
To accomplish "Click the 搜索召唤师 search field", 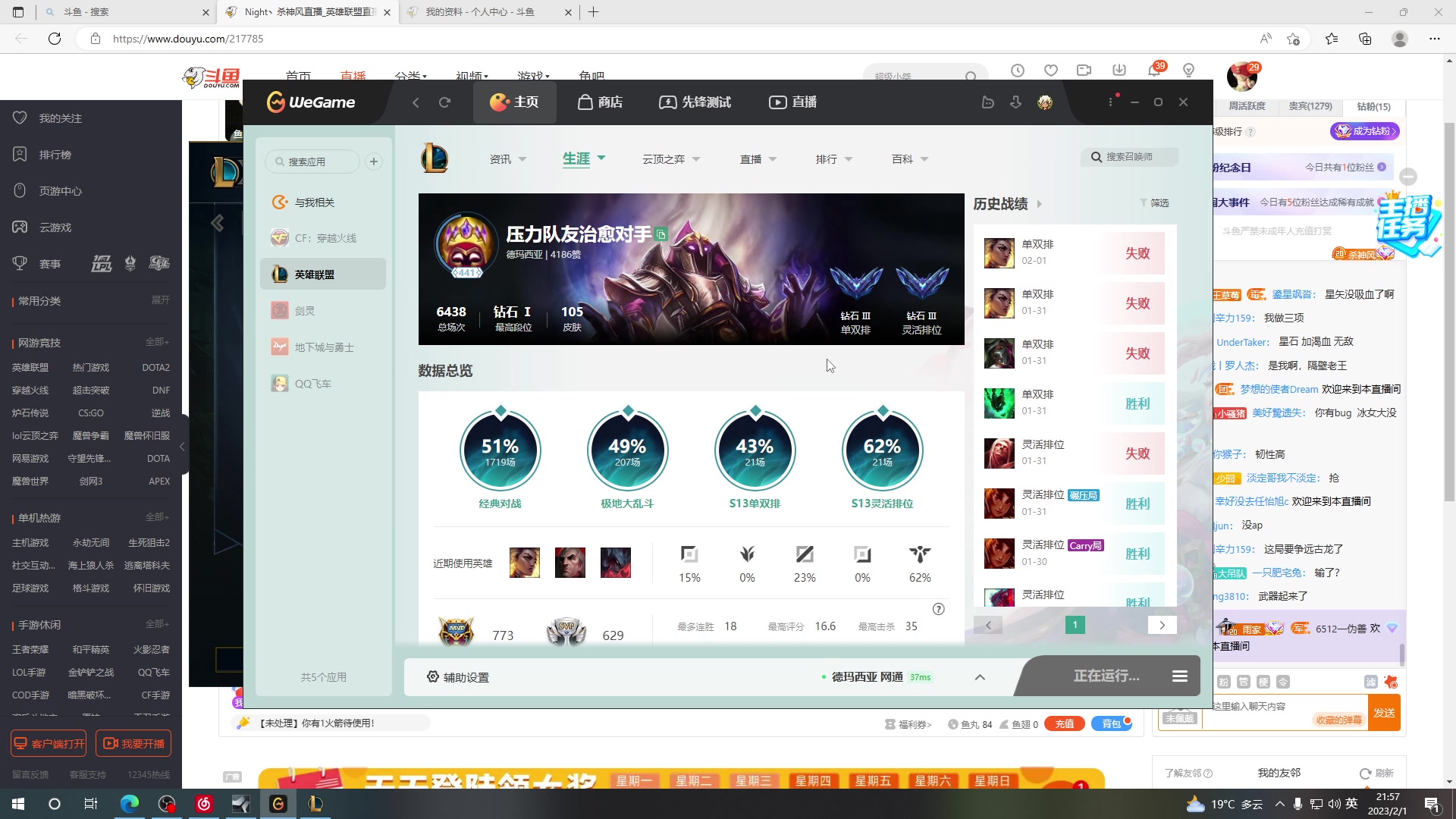I will point(1129,157).
